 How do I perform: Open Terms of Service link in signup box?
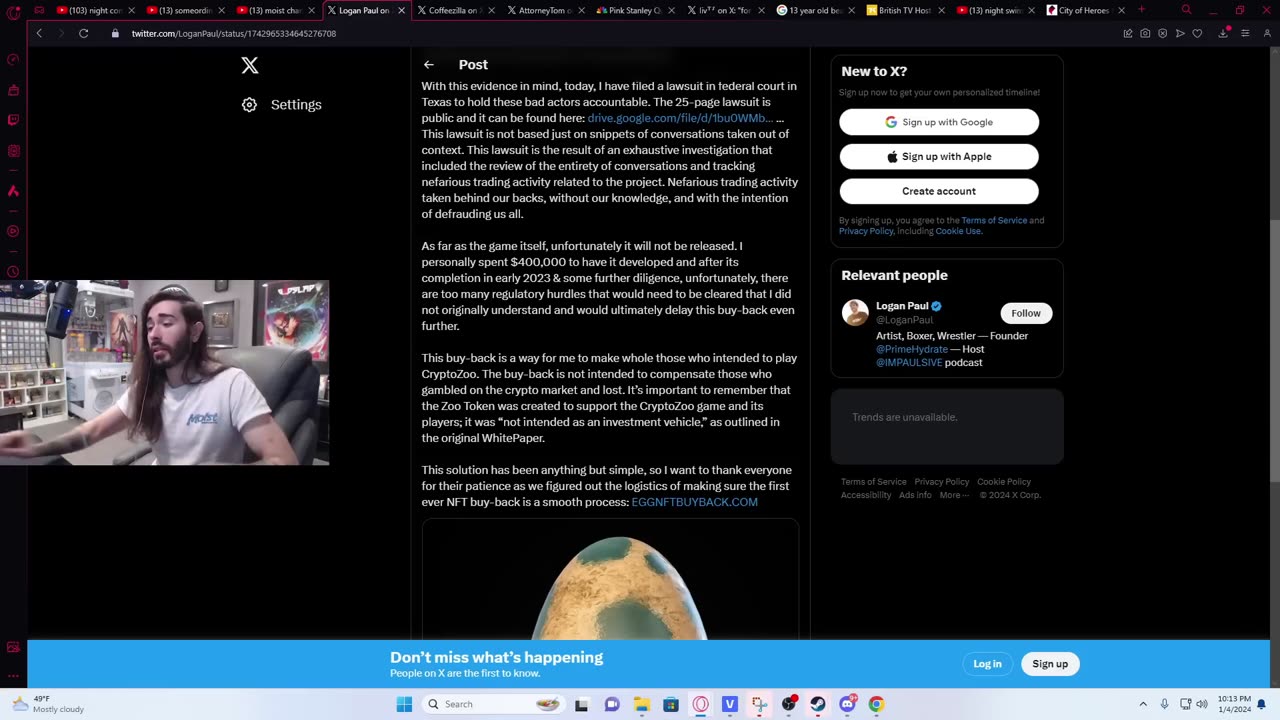pyautogui.click(x=994, y=220)
